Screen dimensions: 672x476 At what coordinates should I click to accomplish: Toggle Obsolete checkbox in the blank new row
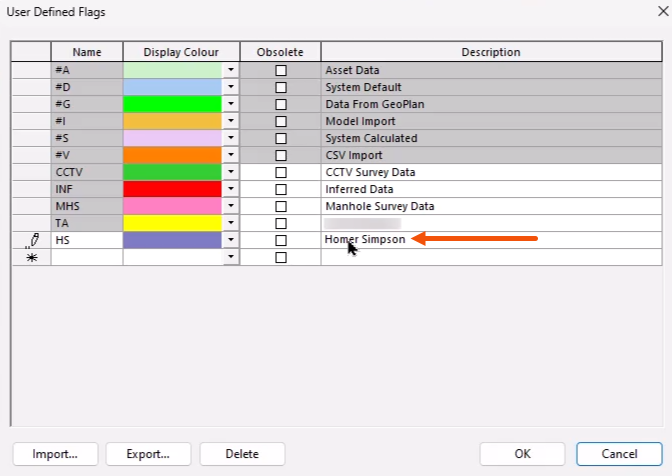[281, 257]
